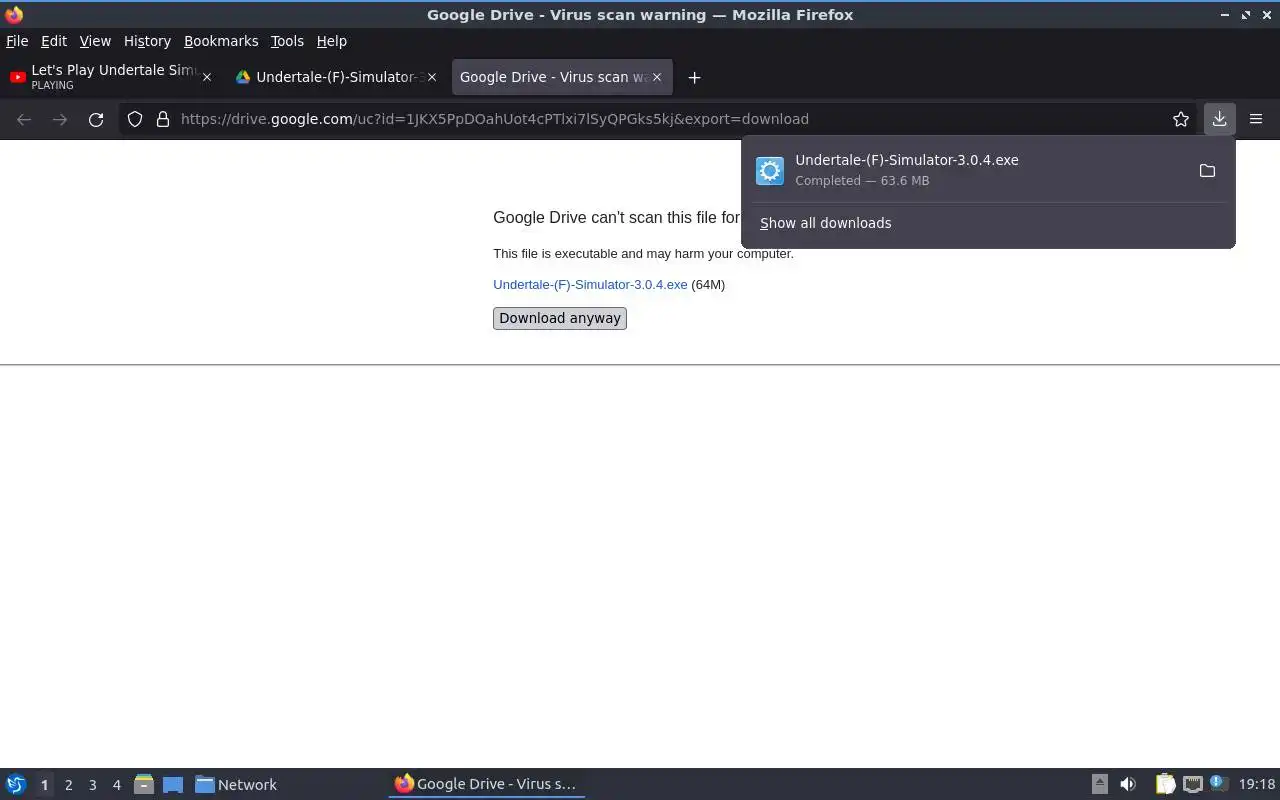This screenshot has width=1280, height=800.
Task: Minimize the Firefox window
Action: pyautogui.click(x=1225, y=15)
